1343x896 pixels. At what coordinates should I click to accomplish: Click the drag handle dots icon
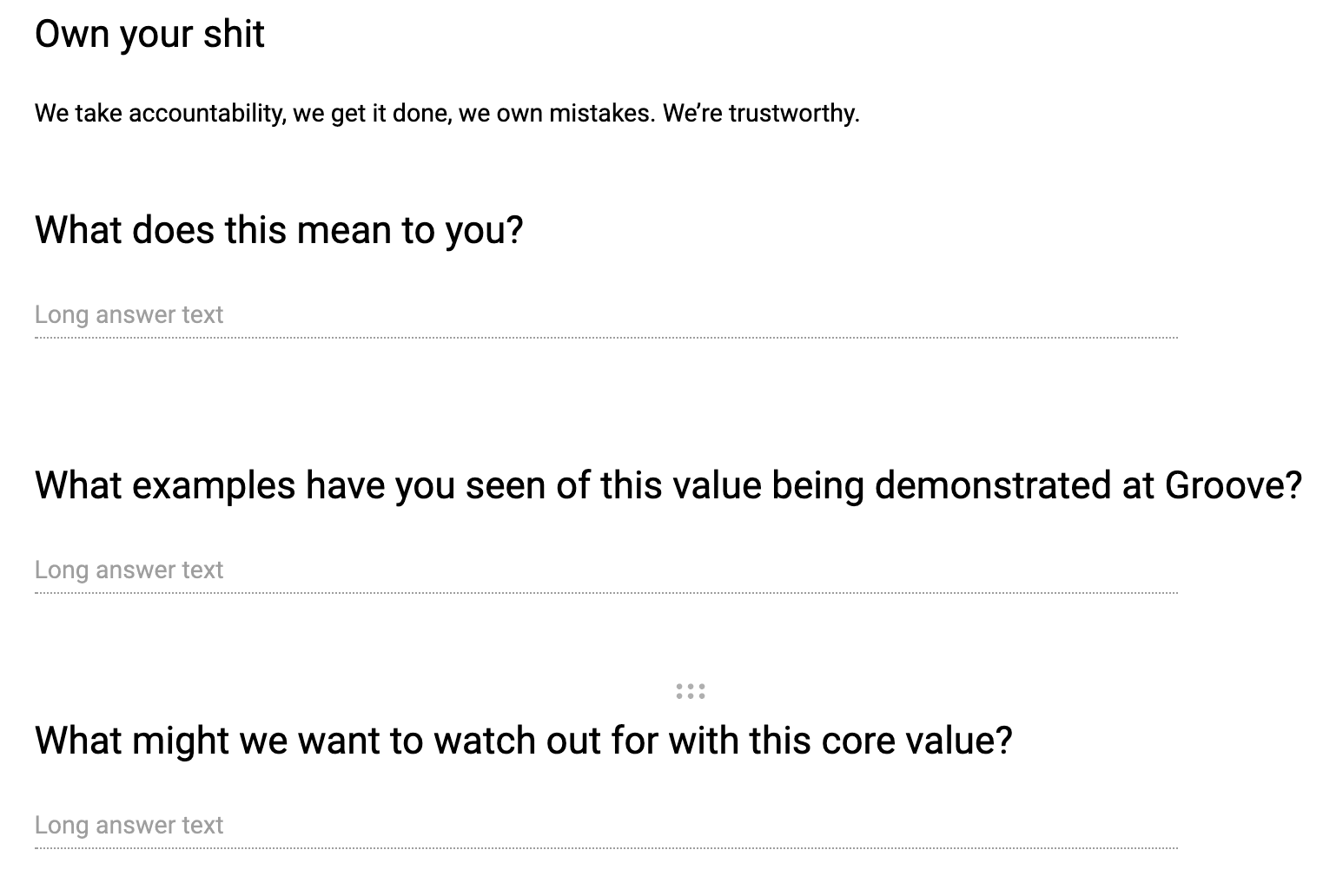pyautogui.click(x=691, y=691)
